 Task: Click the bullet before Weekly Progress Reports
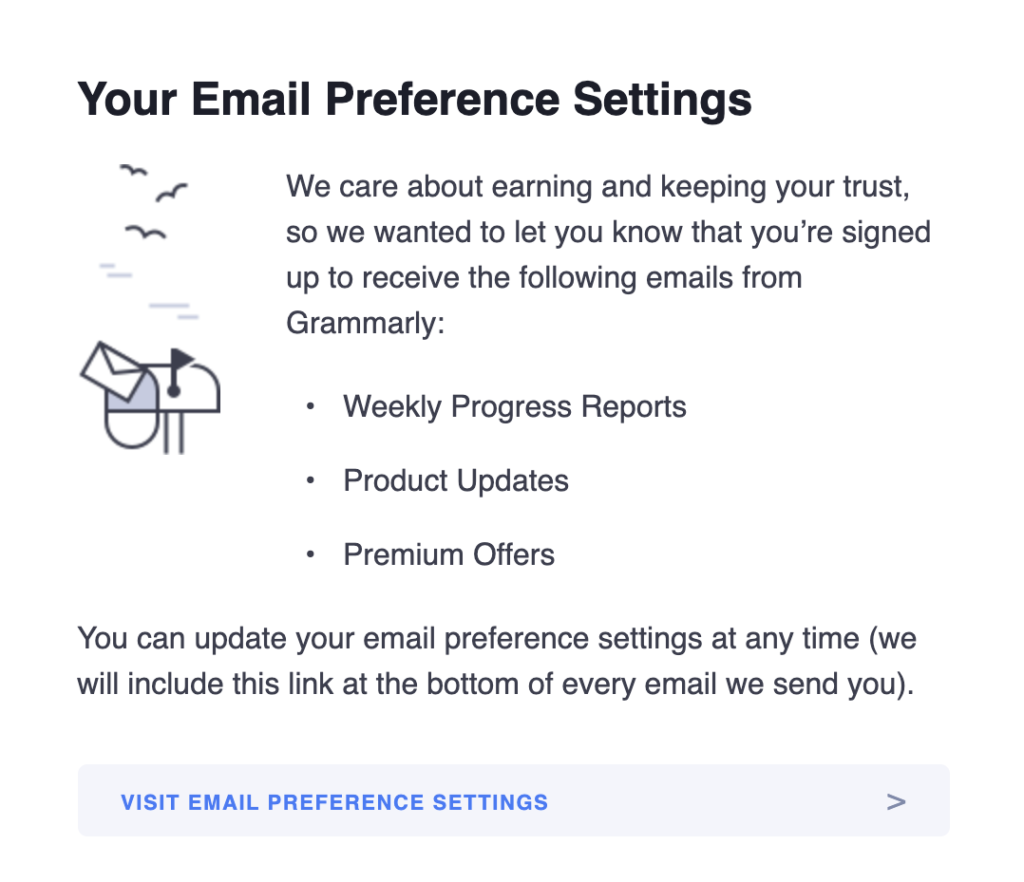(311, 407)
